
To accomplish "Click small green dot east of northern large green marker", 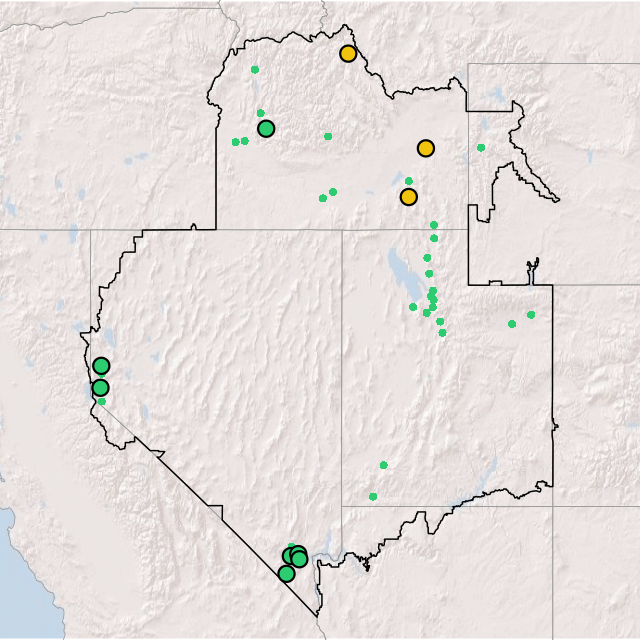I will tap(328, 137).
